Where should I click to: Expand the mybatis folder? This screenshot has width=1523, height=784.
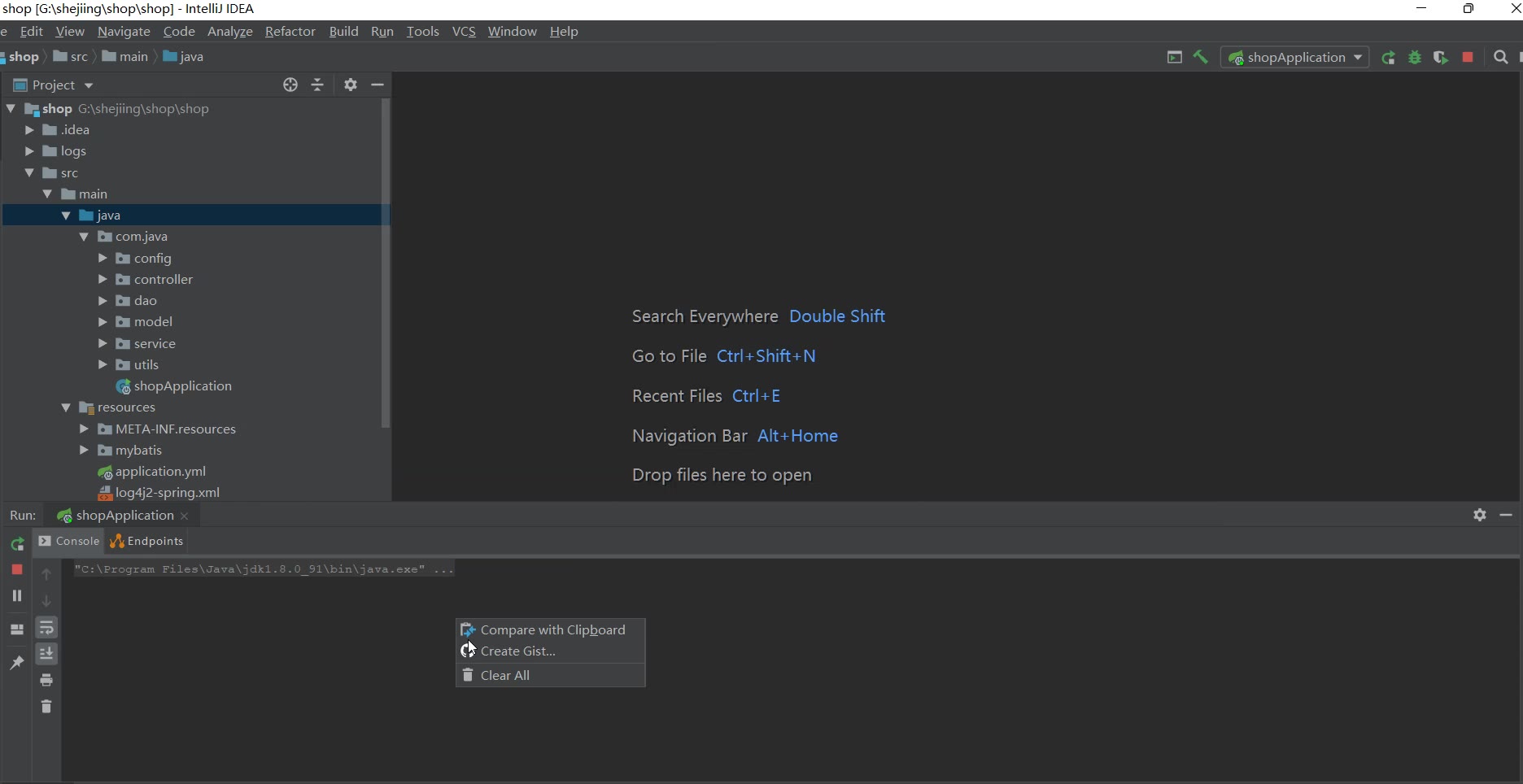click(84, 450)
